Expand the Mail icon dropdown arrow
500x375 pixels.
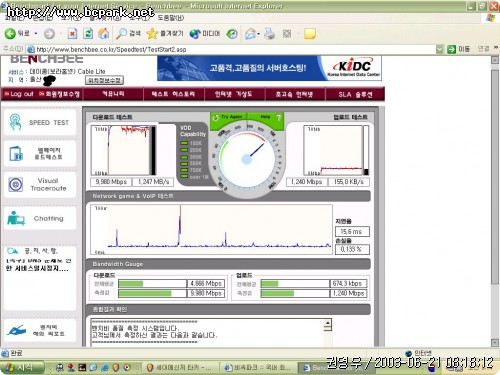[x=258, y=34]
